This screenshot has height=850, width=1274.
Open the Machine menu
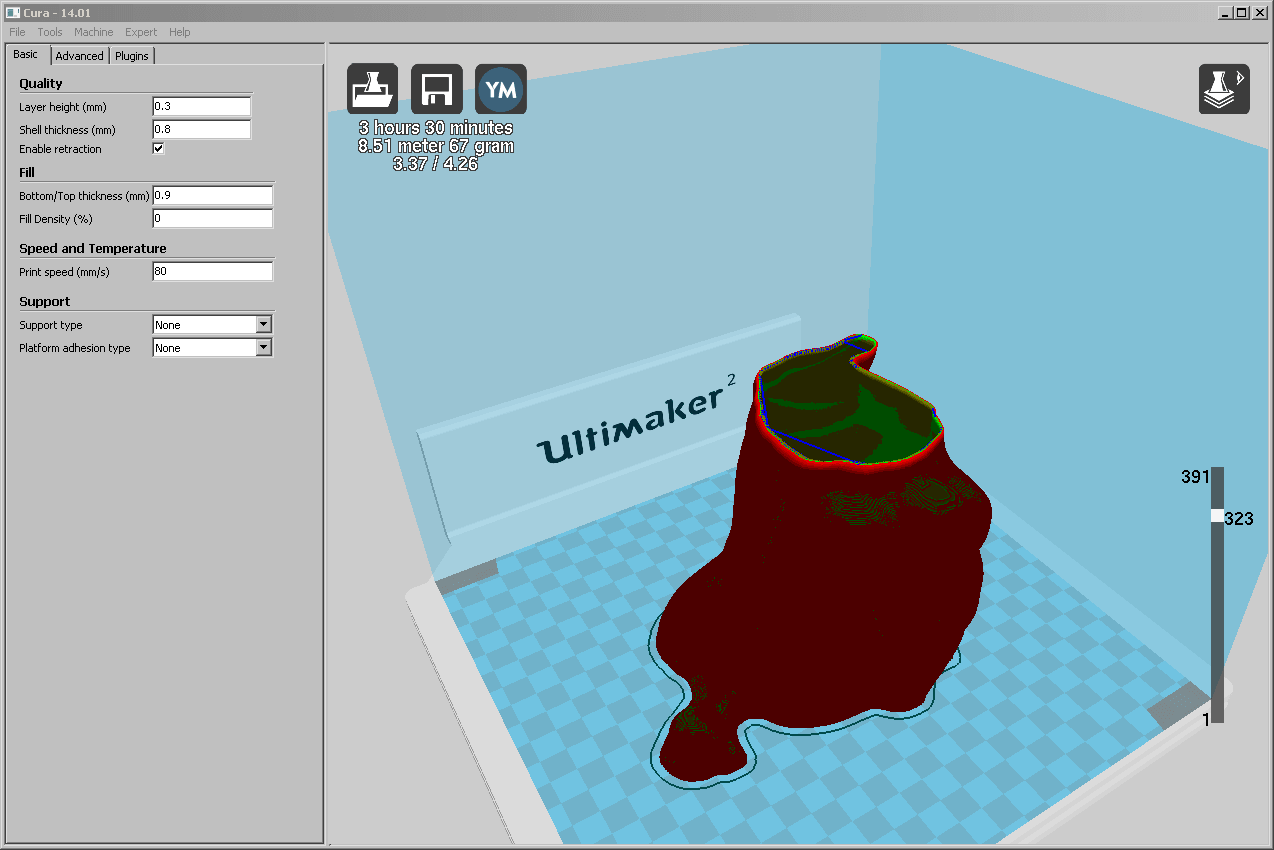click(94, 32)
